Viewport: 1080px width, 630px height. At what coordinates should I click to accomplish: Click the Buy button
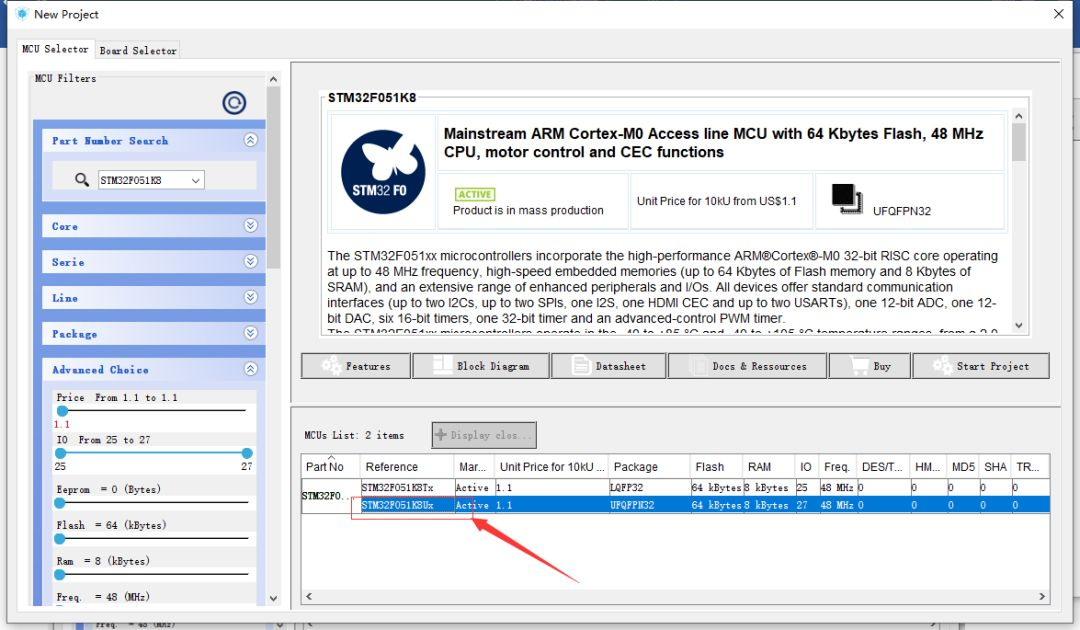pyautogui.click(x=870, y=366)
